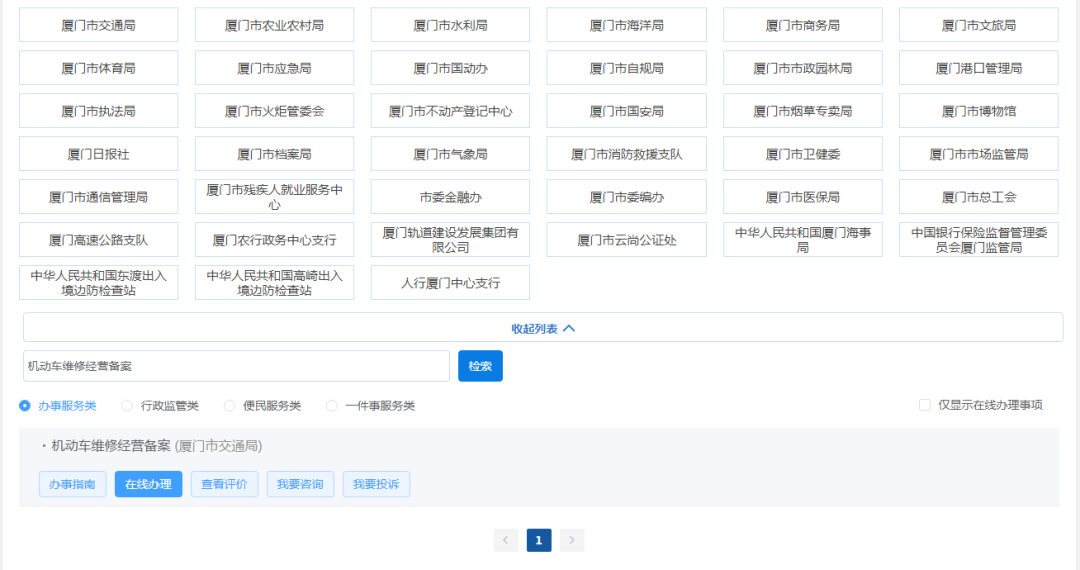The width and height of the screenshot is (1080, 570).
Task: Select the 一件事服务类 radio option
Action: tap(332, 406)
